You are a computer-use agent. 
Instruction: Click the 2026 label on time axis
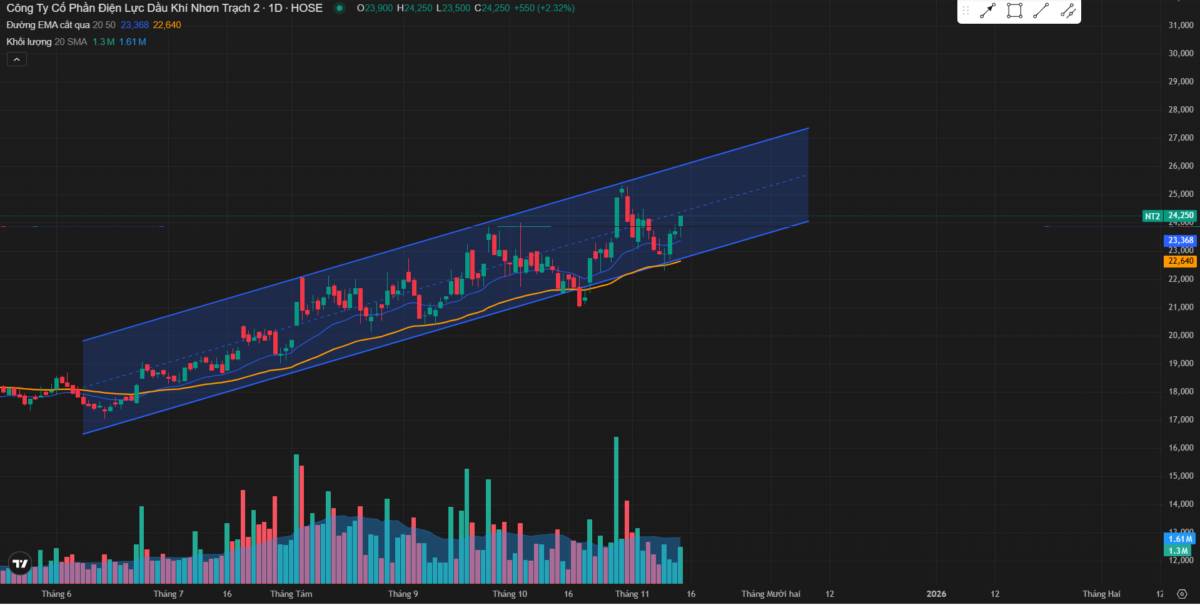(936, 594)
